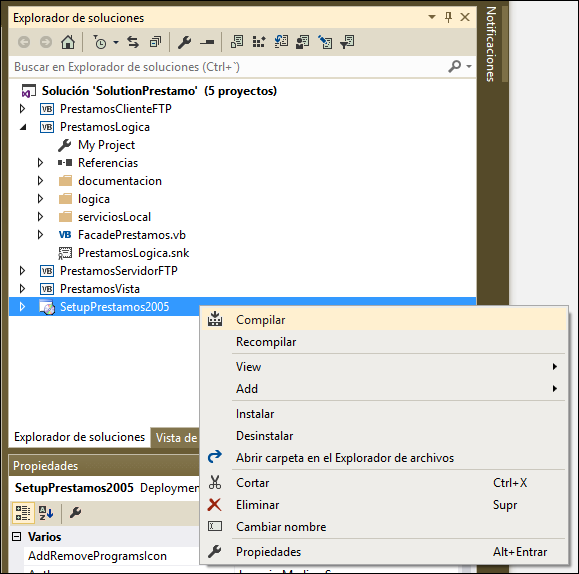Toggle the auto-hide pin of Explorador de soluciones
The height and width of the screenshot is (574, 579).
click(x=448, y=17)
